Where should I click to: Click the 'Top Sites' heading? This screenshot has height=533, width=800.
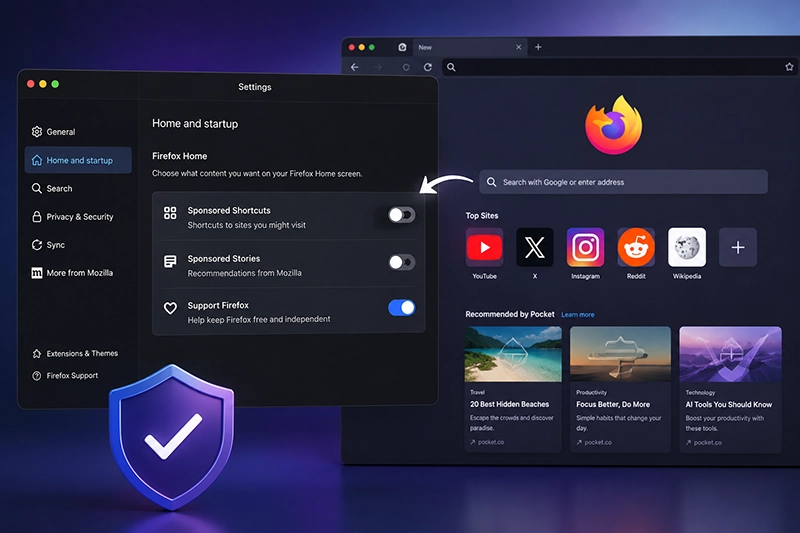click(x=482, y=216)
